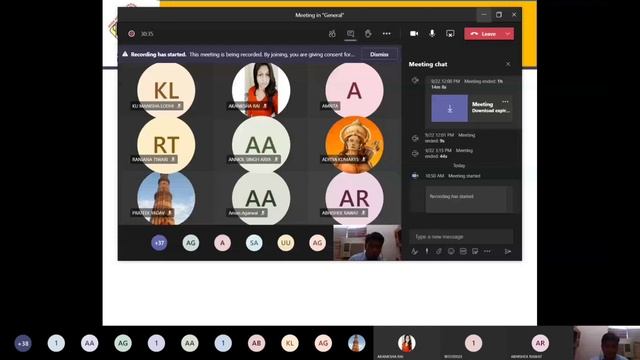The width and height of the screenshot is (640, 360).
Task: Click the Type a new message field
Action: point(461,237)
